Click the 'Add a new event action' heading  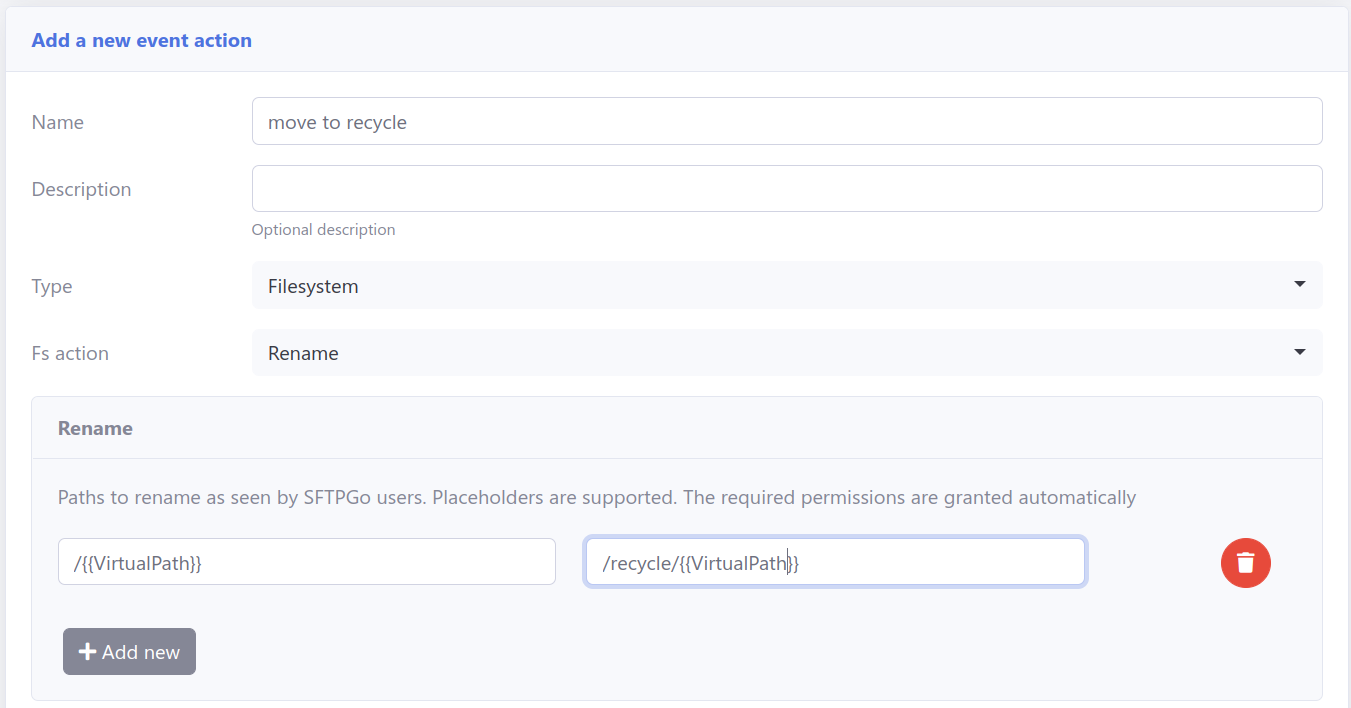point(141,41)
